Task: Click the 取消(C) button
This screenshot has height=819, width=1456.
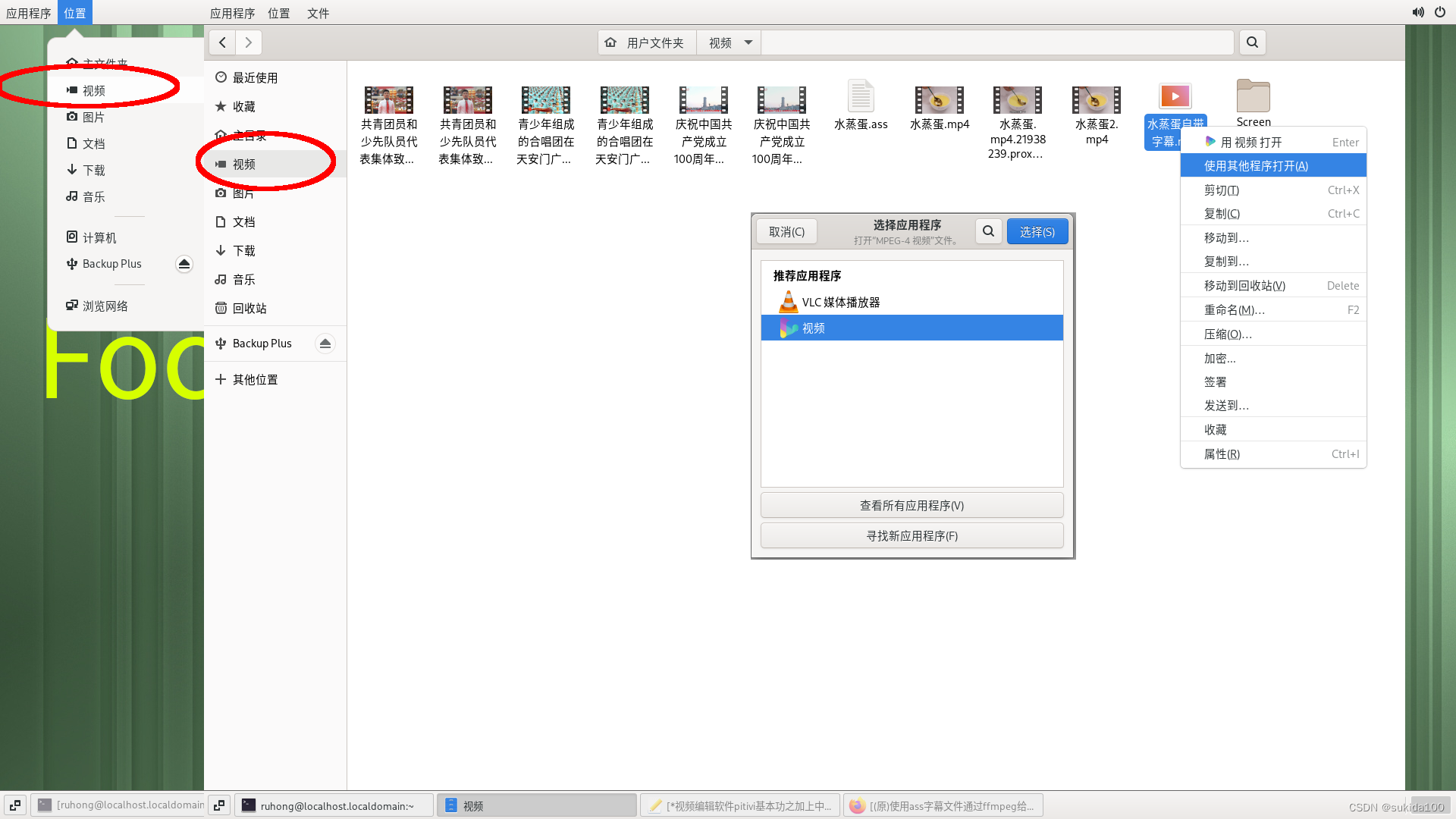Action: [x=786, y=231]
